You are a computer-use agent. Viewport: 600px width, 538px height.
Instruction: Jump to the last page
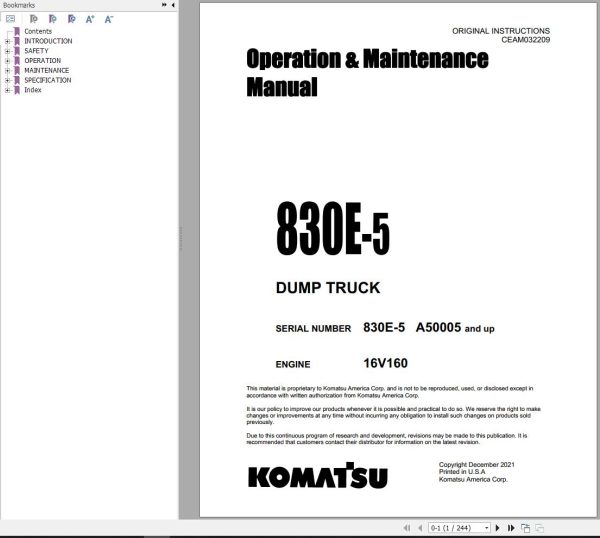click(511, 528)
